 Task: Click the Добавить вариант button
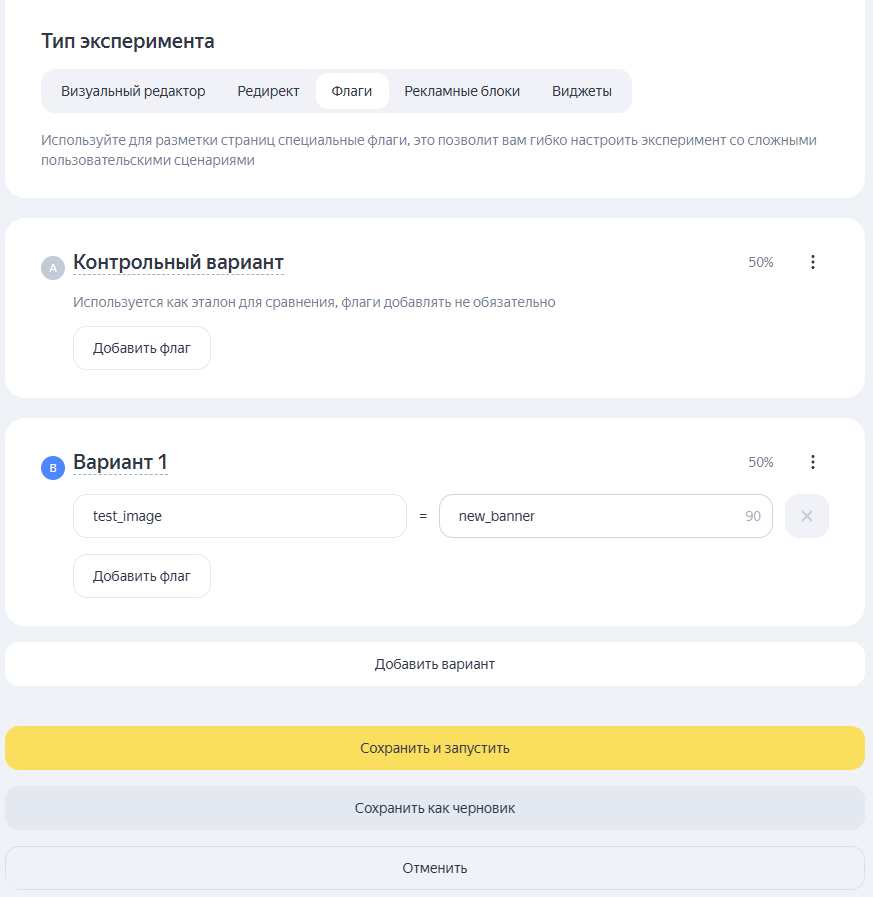coord(435,664)
